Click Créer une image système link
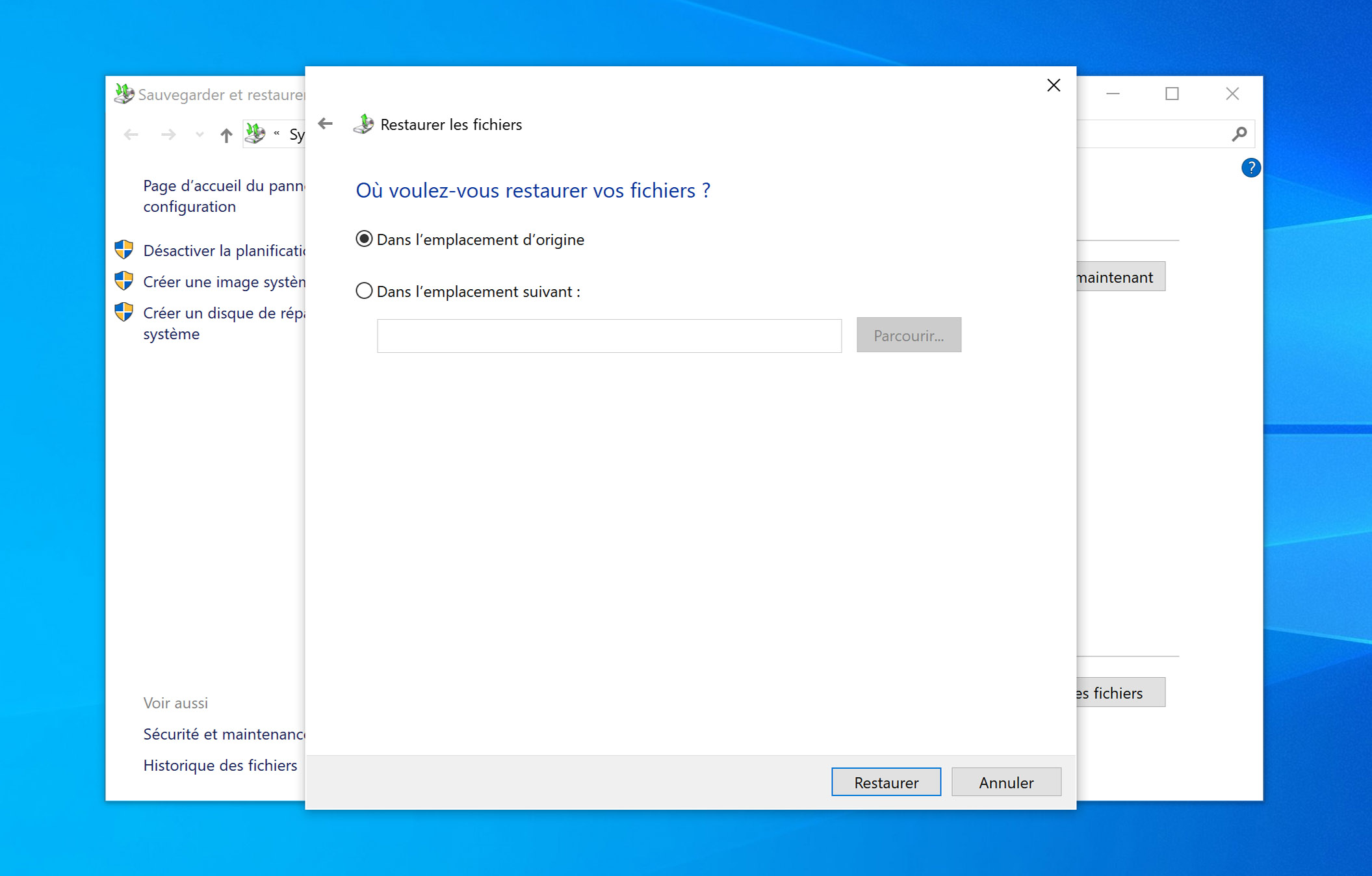This screenshot has height=876, width=1372. (x=224, y=281)
